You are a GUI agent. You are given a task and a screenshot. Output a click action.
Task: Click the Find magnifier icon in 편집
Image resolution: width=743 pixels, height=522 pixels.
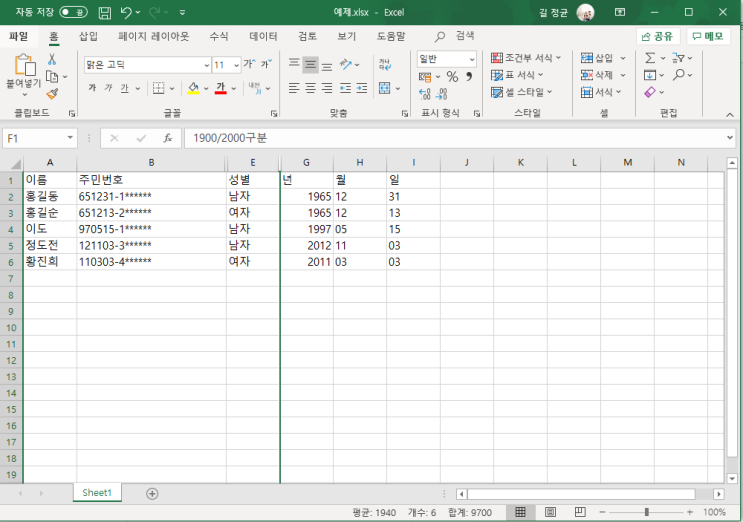[679, 75]
